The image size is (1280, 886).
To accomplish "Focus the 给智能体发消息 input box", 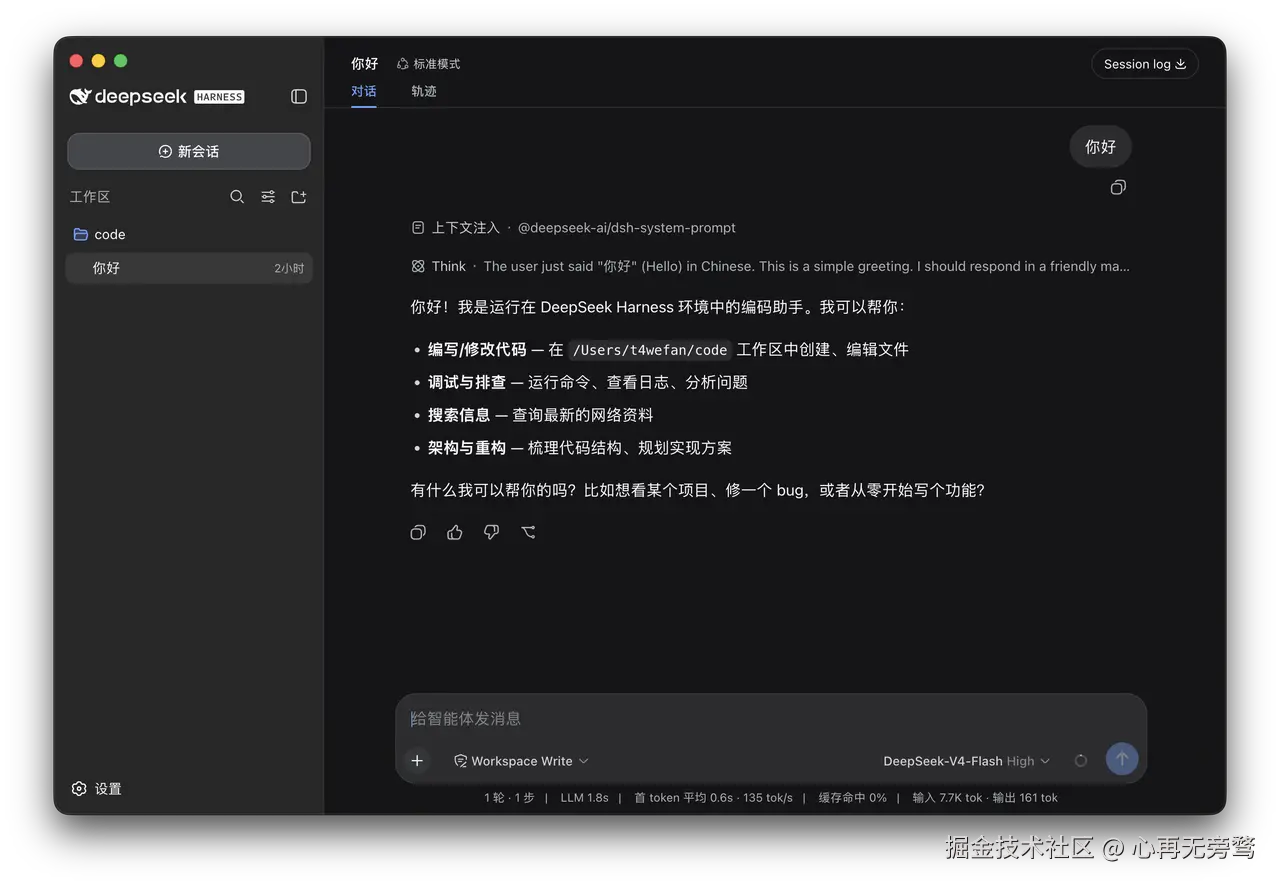I will 770,719.
